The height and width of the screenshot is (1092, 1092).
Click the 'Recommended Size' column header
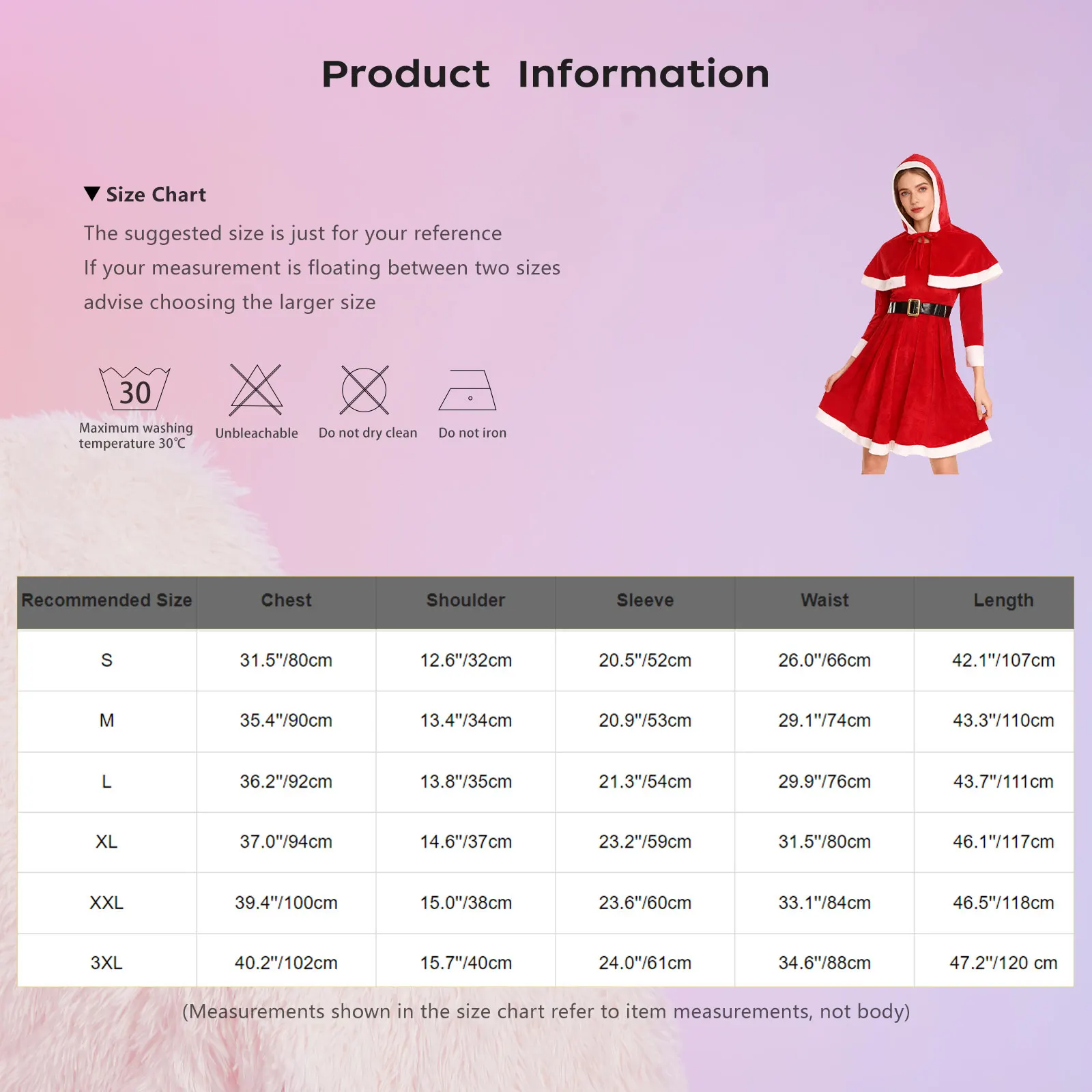point(106,600)
